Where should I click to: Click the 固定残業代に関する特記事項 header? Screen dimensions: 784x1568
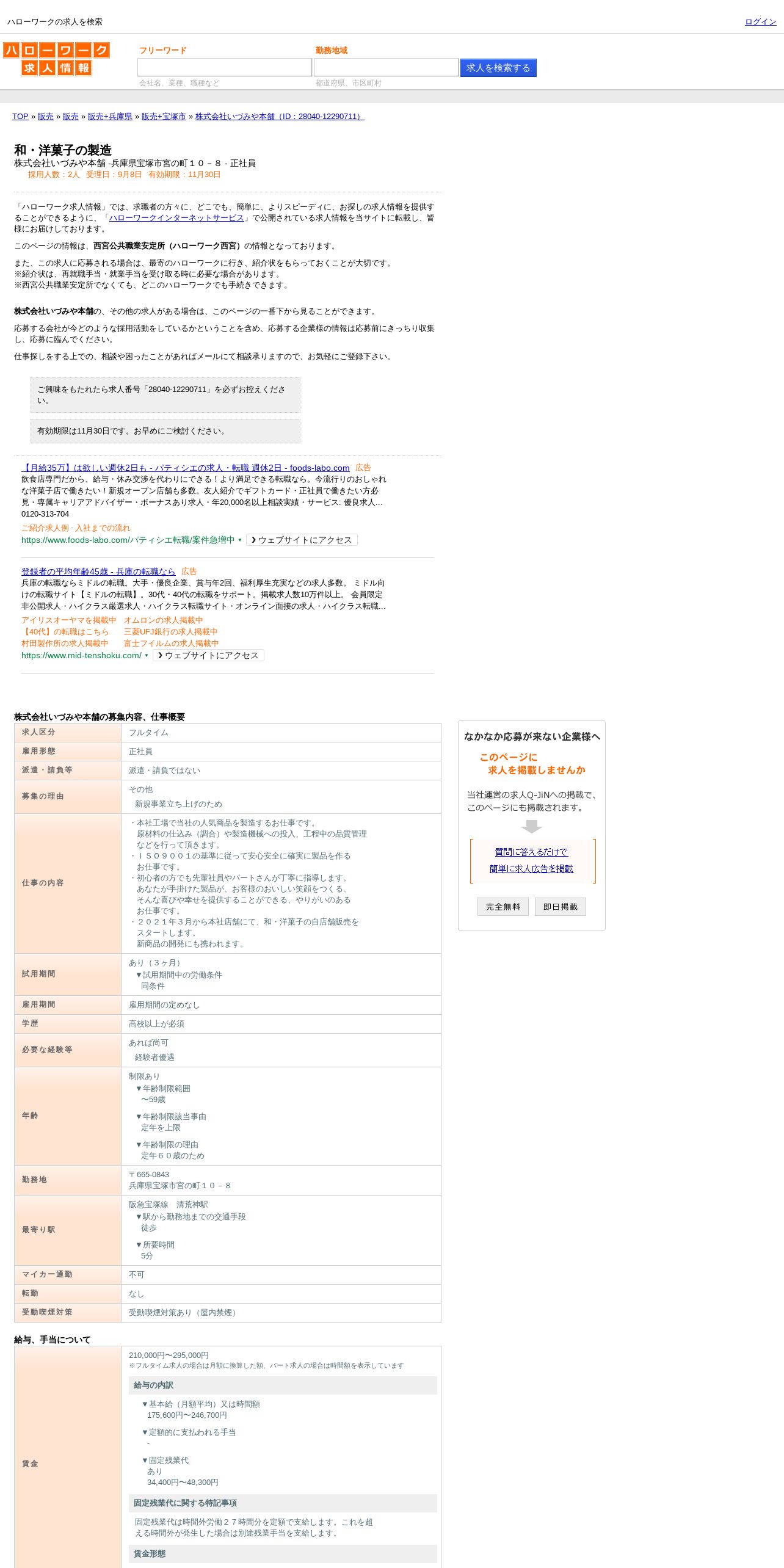pyautogui.click(x=283, y=1503)
